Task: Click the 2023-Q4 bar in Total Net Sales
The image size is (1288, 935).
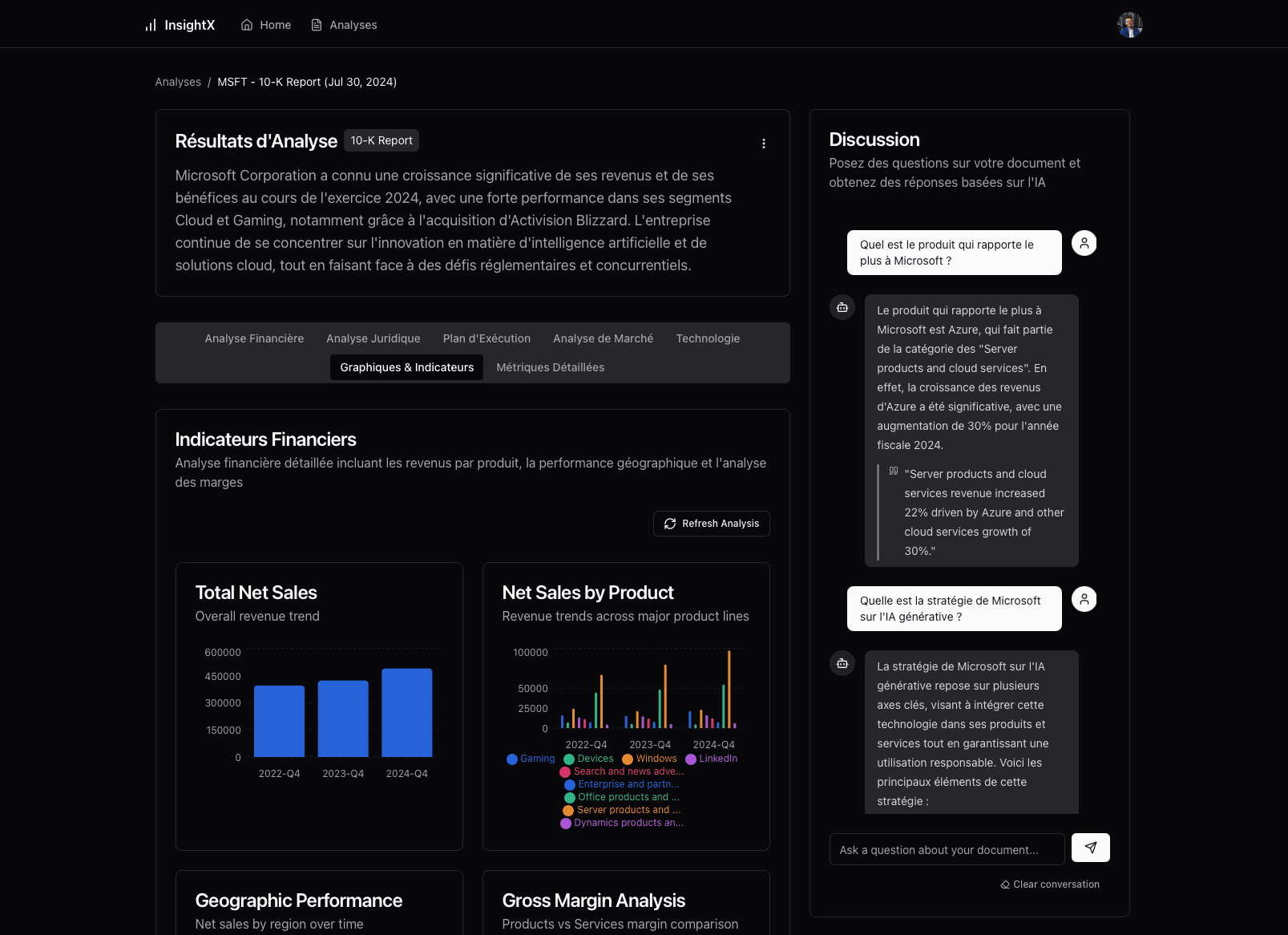Action: pyautogui.click(x=343, y=718)
